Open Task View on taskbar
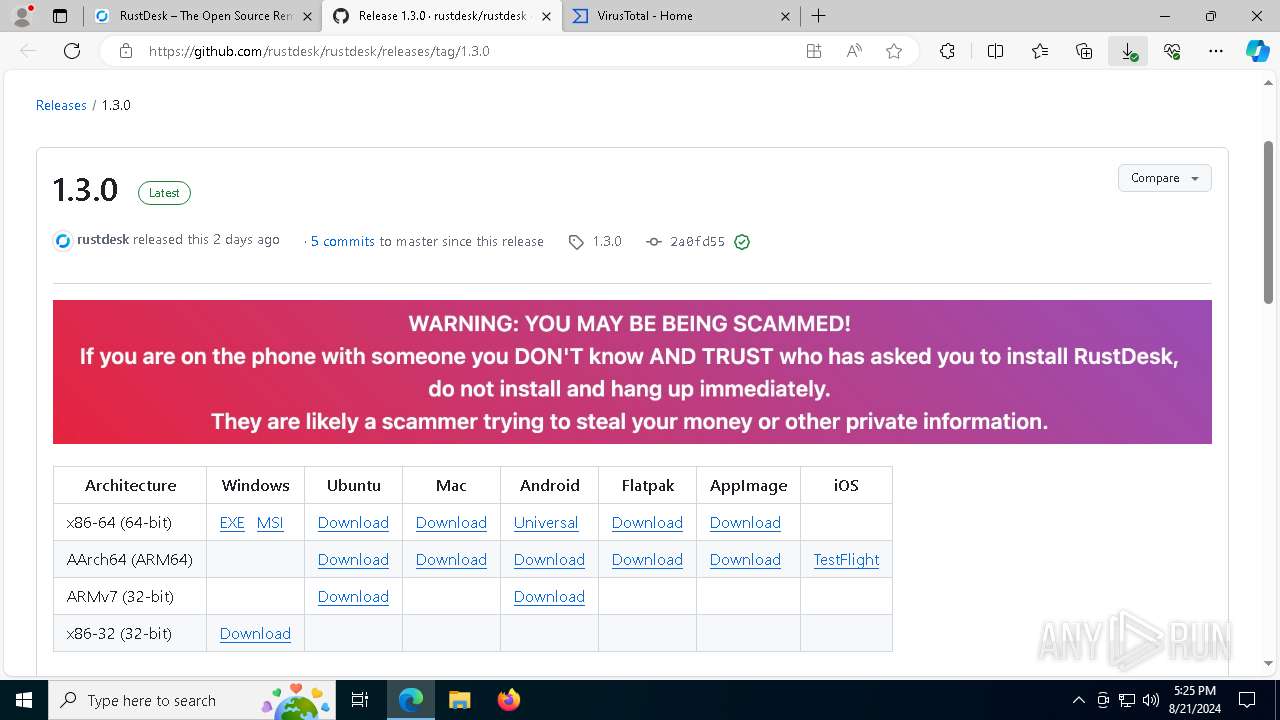Viewport: 1280px width, 720px height. pyautogui.click(x=360, y=700)
